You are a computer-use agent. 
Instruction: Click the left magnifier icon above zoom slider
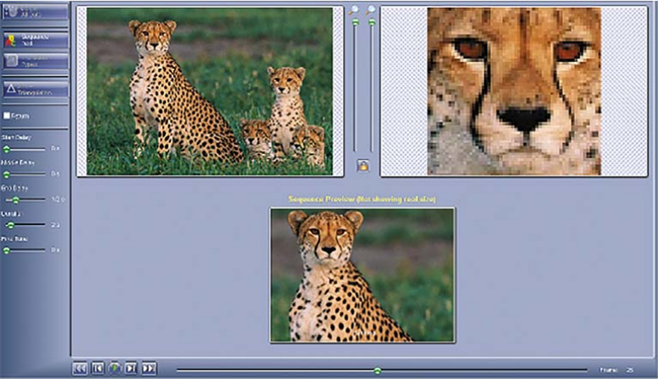pyautogui.click(x=355, y=10)
